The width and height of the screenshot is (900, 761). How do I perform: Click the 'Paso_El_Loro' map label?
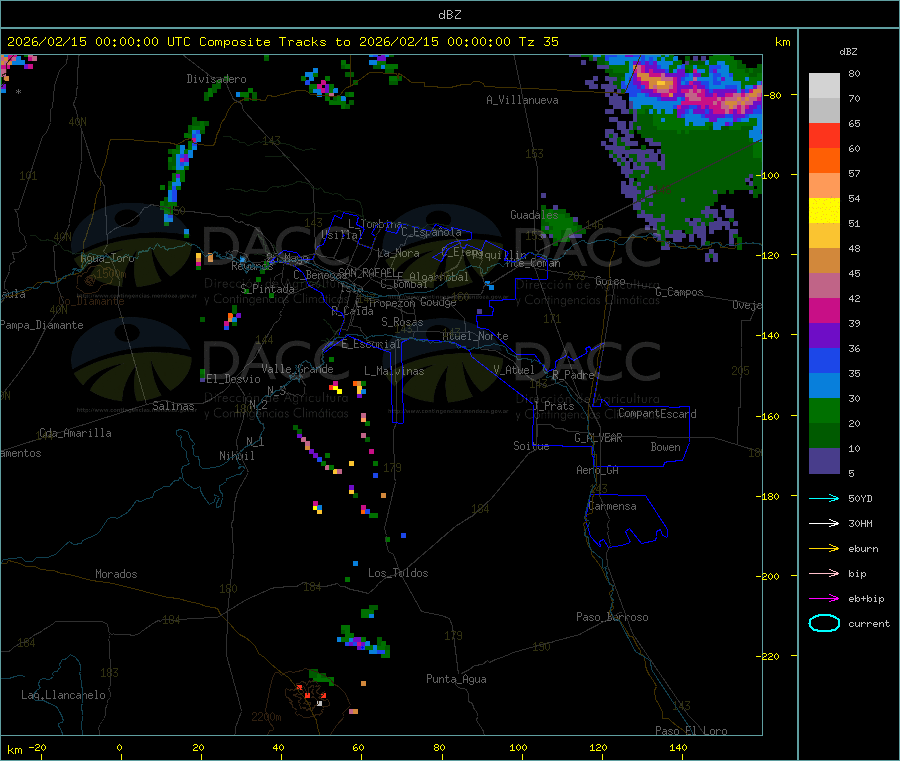point(691,731)
